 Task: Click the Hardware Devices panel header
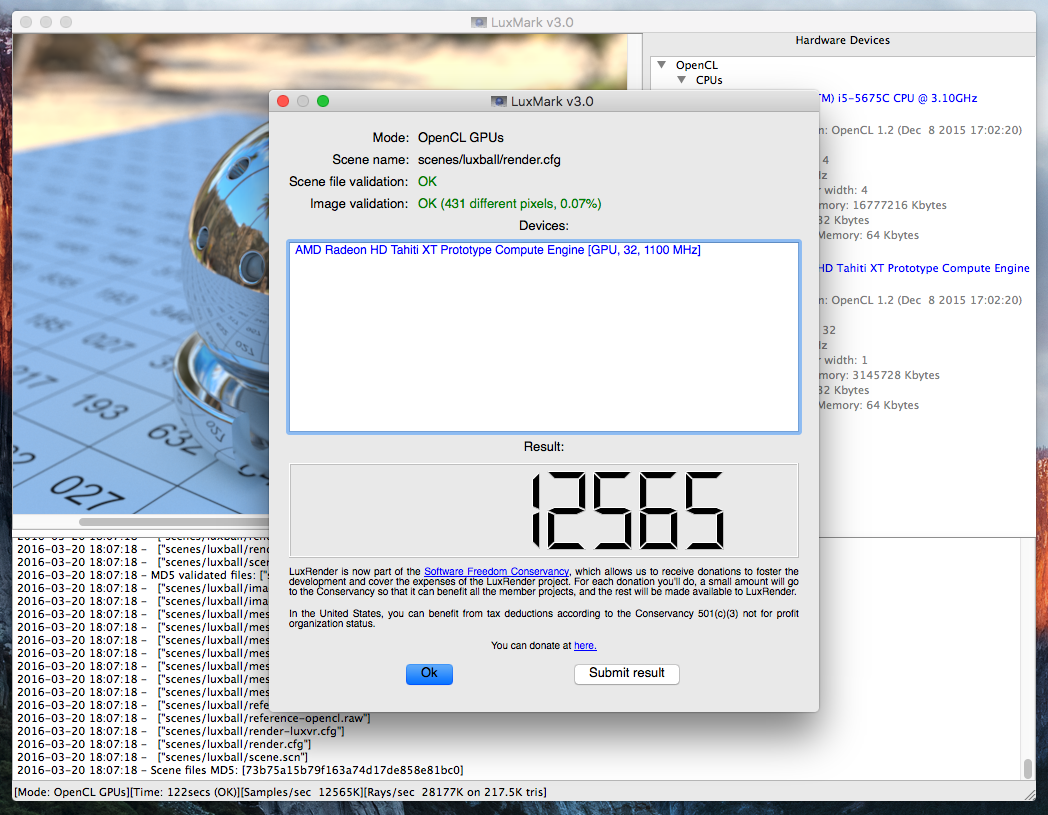click(842, 40)
